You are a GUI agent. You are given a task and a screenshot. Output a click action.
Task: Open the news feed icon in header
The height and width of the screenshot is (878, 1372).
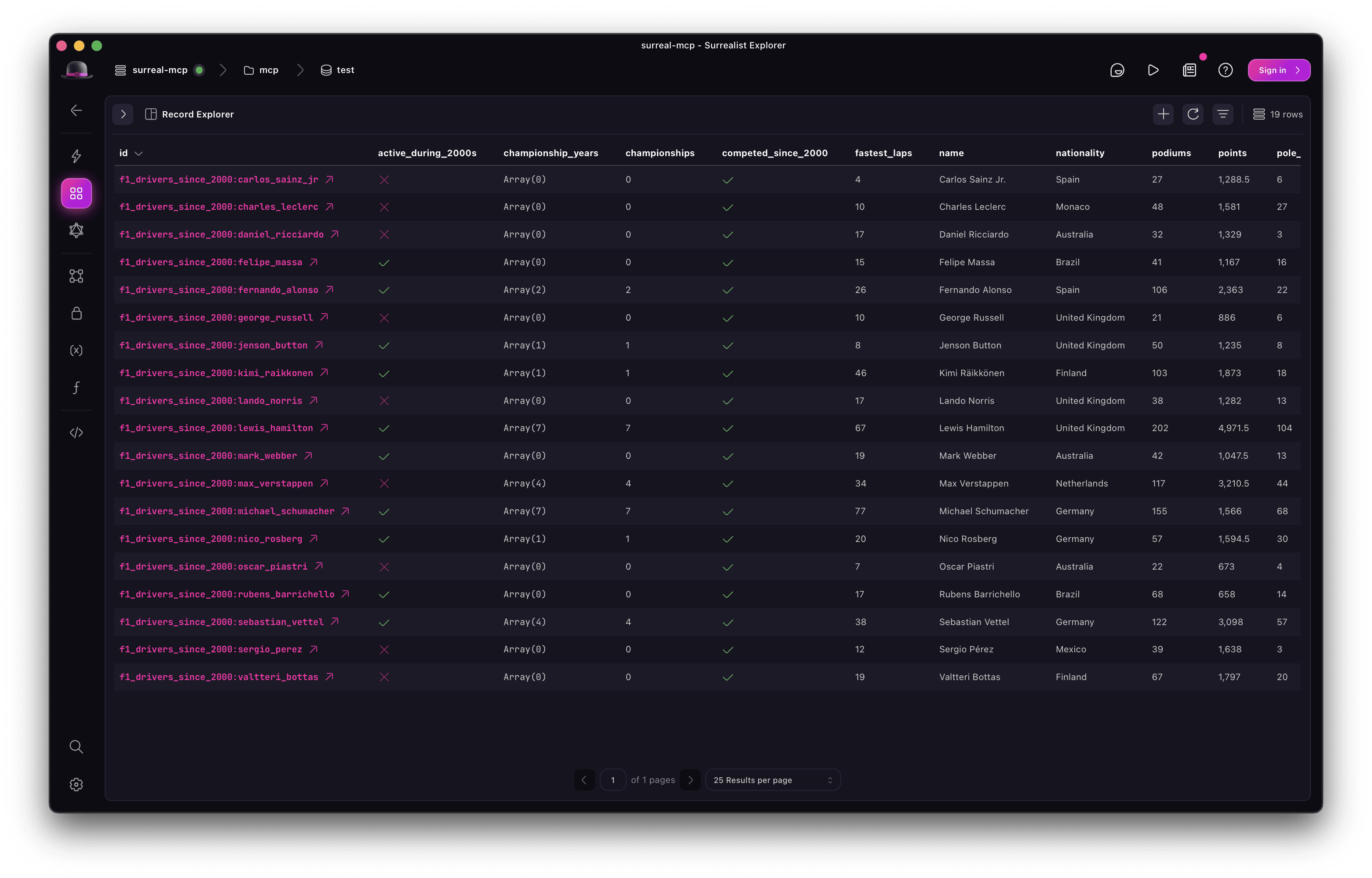click(x=1189, y=70)
